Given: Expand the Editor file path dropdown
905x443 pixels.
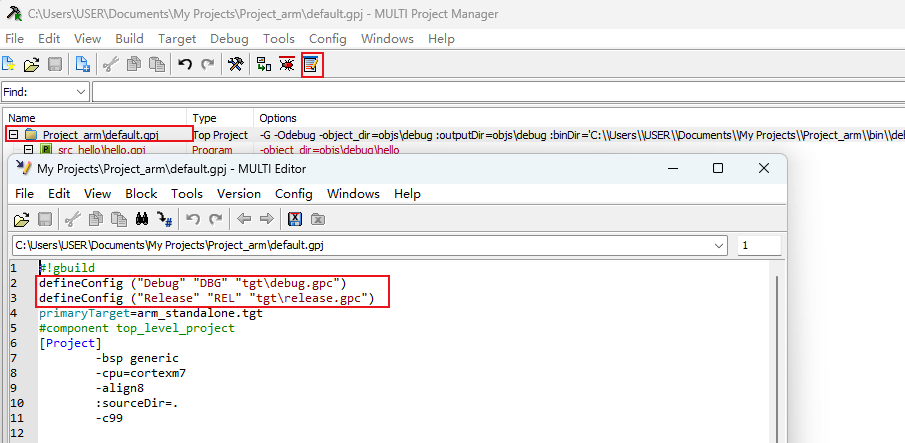Looking at the screenshot, I should [x=720, y=245].
